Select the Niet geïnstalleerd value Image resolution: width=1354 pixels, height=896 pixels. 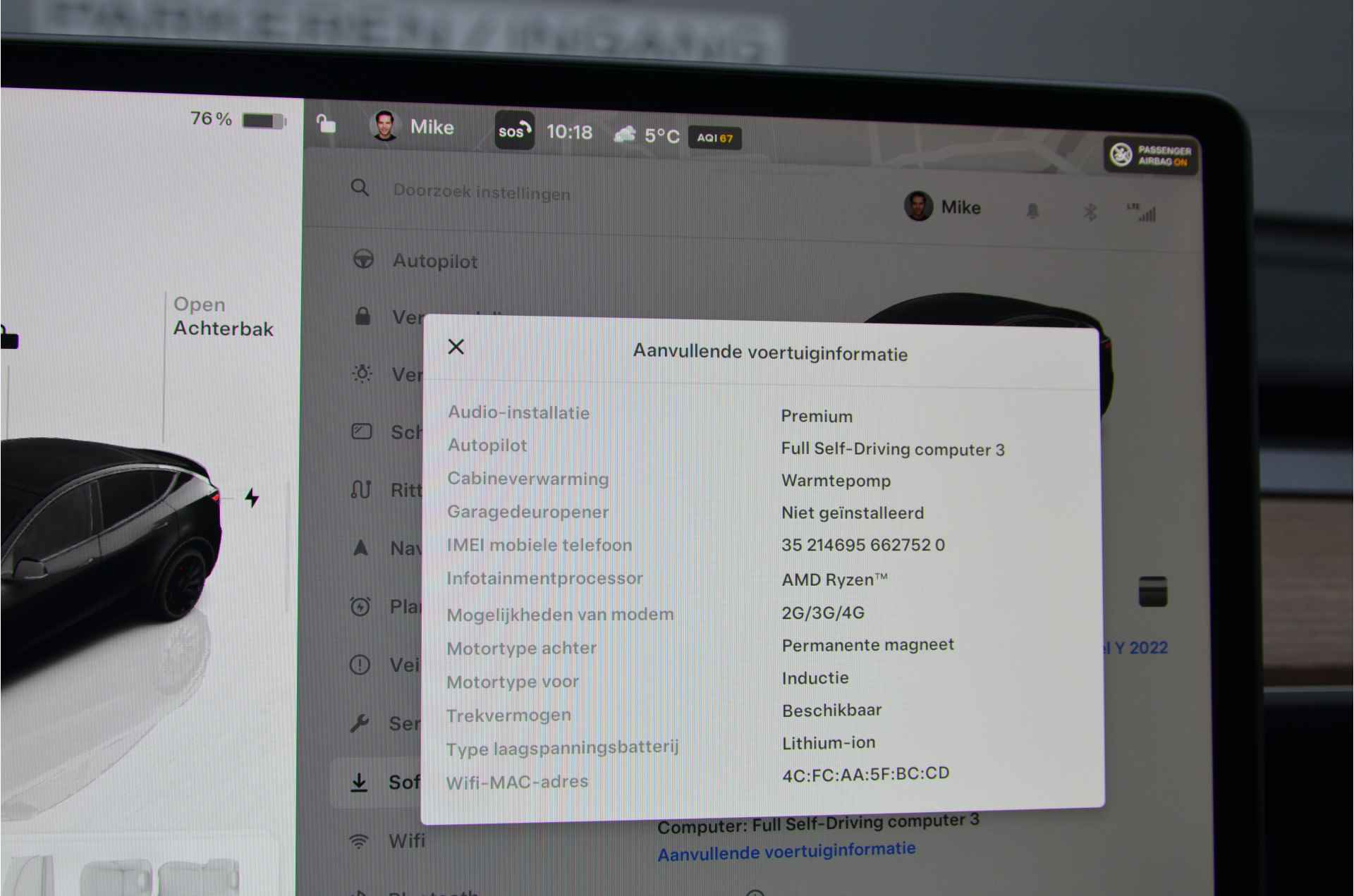pos(853,513)
